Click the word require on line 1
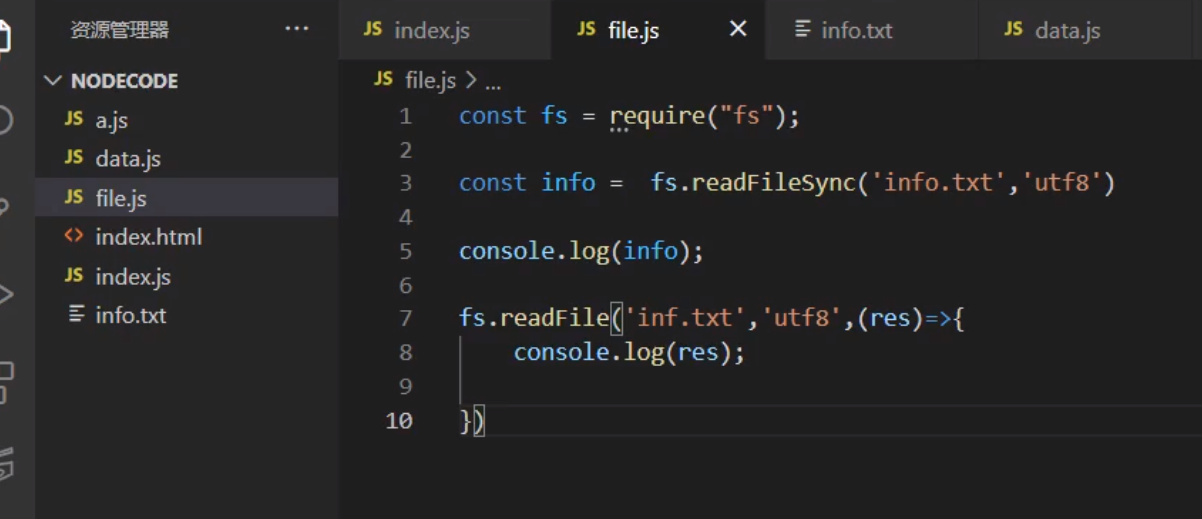This screenshot has height=519, width=1202. [x=657, y=116]
